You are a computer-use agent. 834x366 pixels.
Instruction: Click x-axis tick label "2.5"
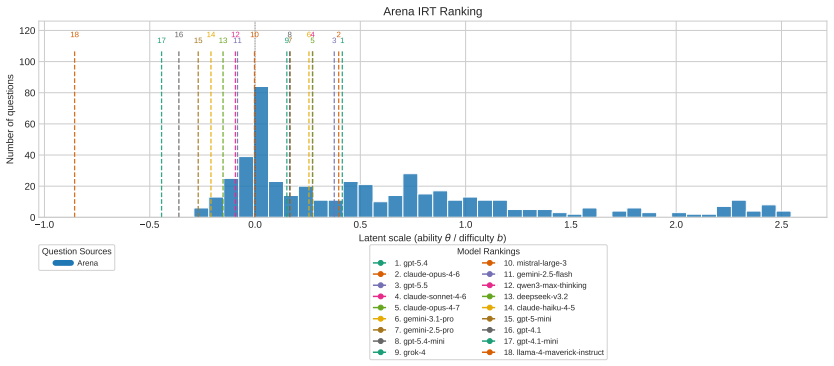pyautogui.click(x=781, y=225)
